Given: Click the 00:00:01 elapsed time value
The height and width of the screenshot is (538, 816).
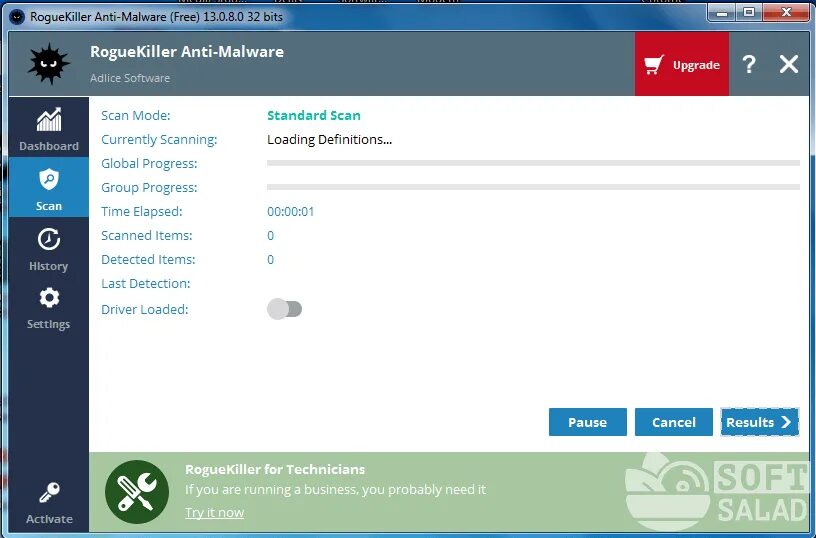Looking at the screenshot, I should point(290,212).
